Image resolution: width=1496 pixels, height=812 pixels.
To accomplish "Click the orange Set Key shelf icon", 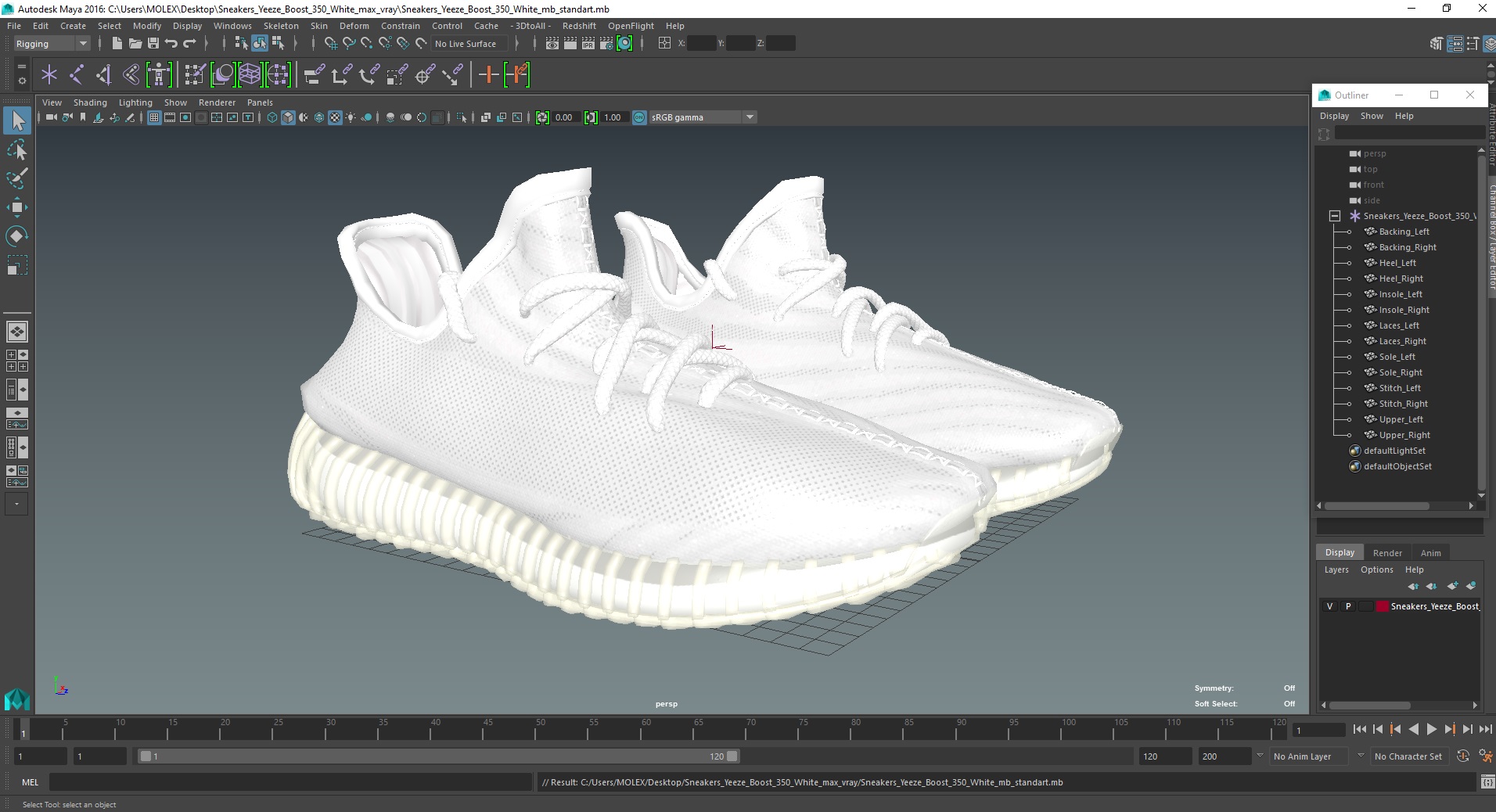I will 489,75.
